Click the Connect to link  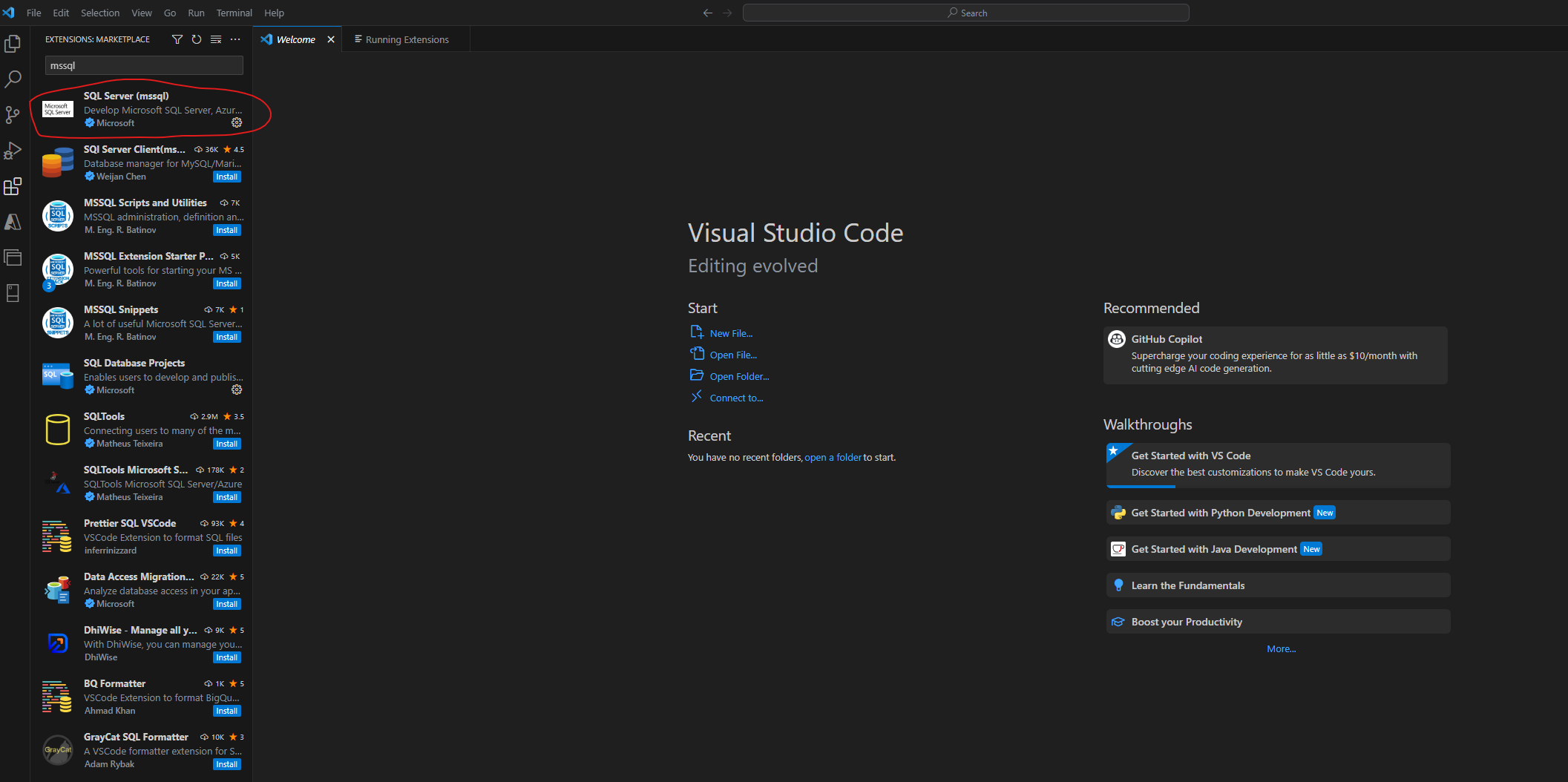736,398
